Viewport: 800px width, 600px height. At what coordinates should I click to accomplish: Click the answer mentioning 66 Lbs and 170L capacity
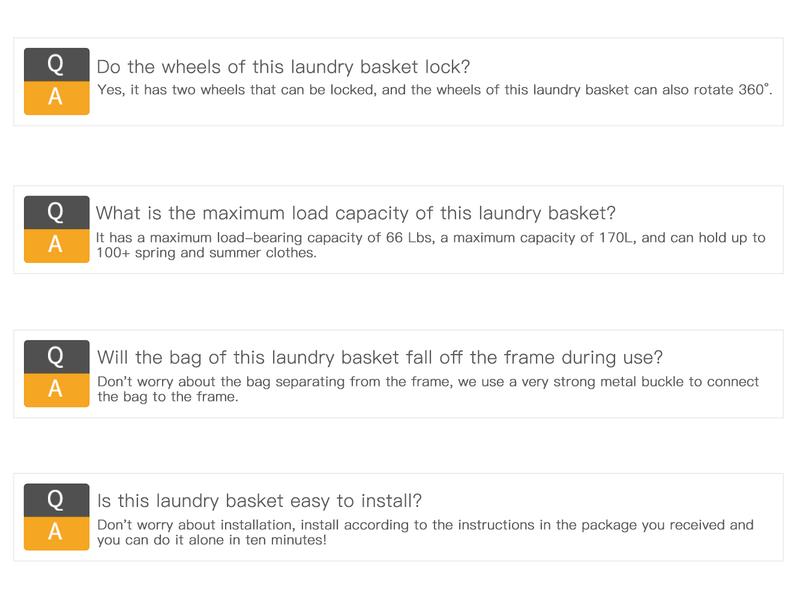click(x=430, y=238)
